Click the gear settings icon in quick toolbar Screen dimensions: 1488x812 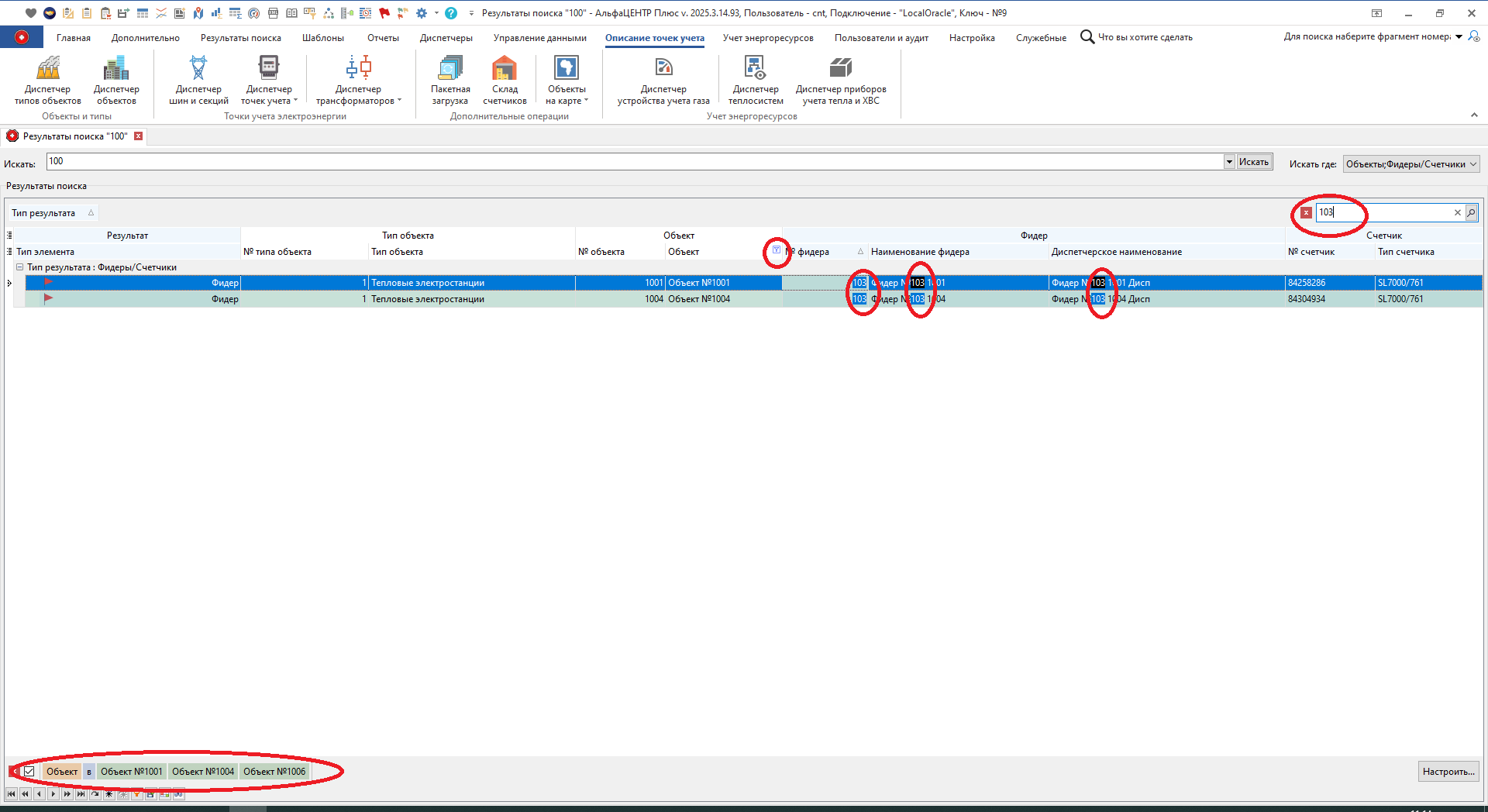[x=422, y=13]
